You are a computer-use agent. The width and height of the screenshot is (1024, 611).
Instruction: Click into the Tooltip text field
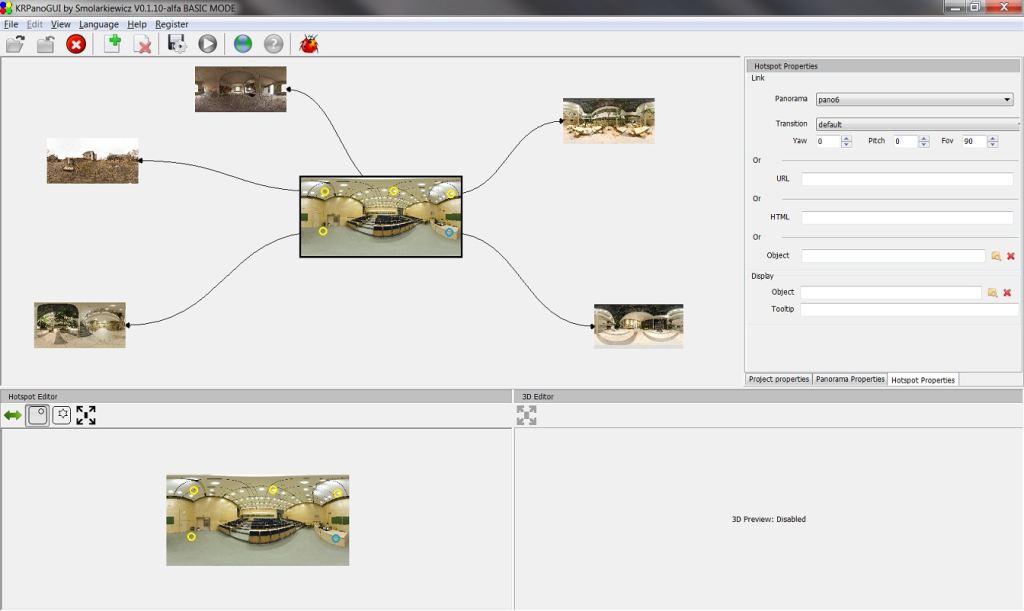point(908,310)
